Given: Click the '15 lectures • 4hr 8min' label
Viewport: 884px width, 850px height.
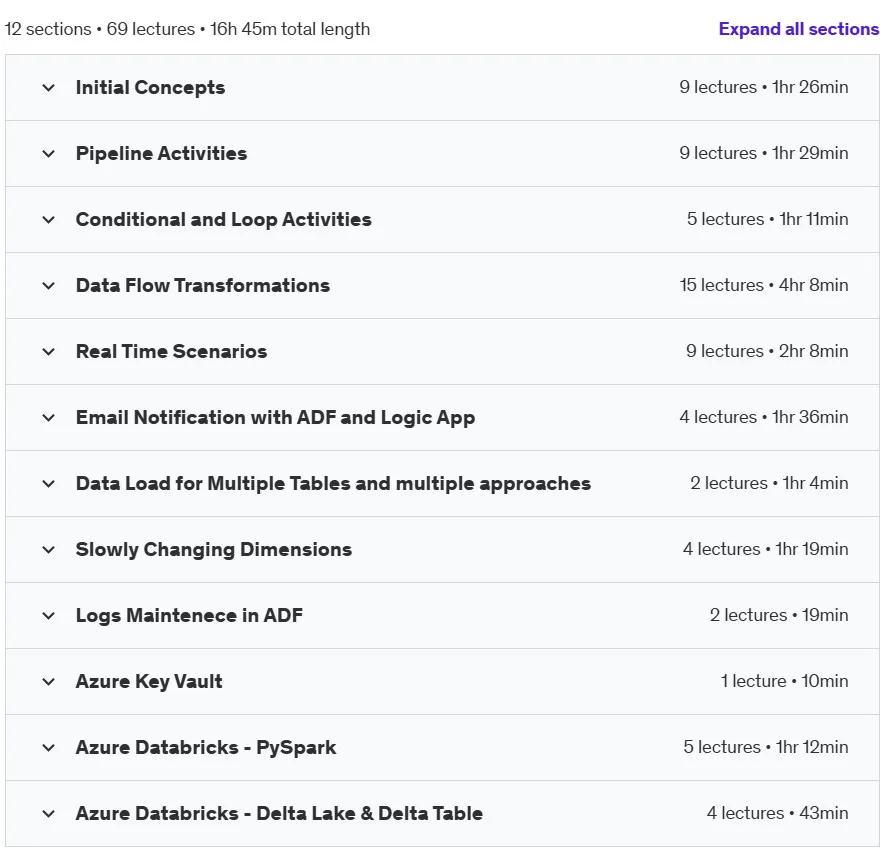Looking at the screenshot, I should pos(764,285).
